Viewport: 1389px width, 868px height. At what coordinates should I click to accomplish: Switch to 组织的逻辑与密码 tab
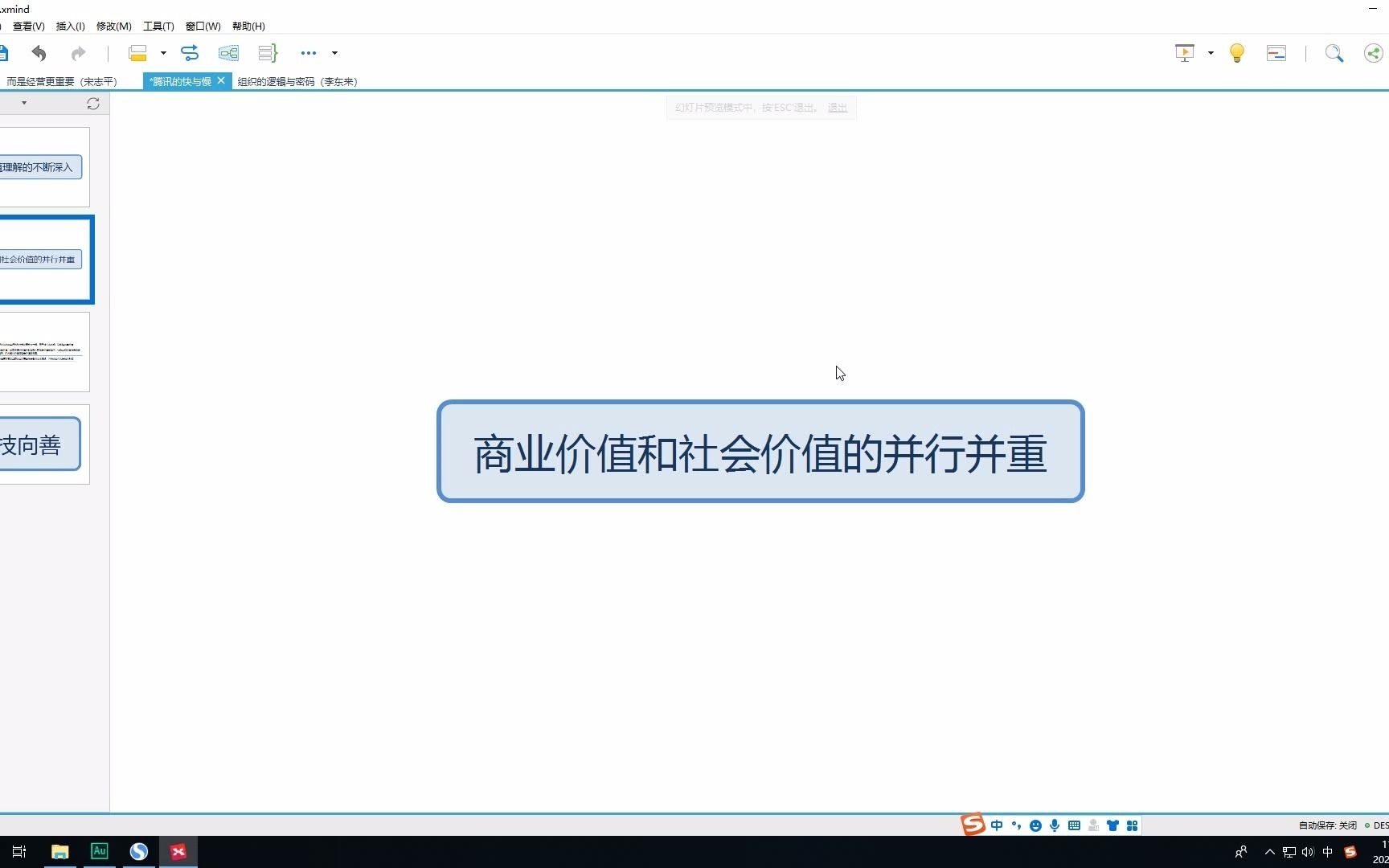tap(297, 81)
